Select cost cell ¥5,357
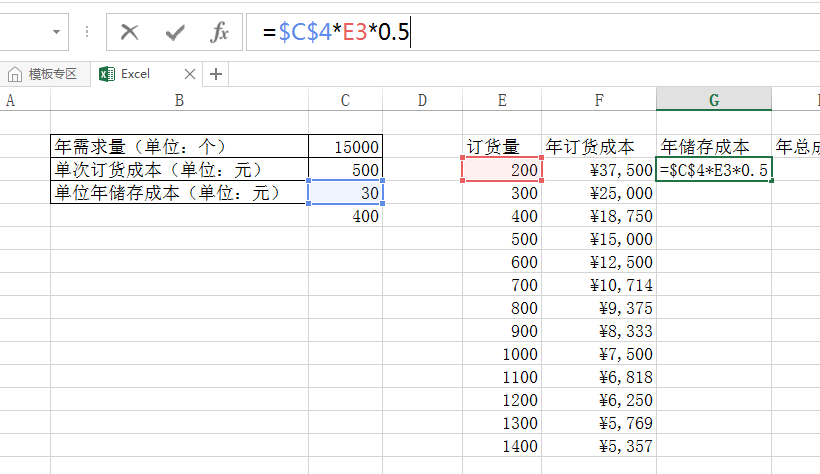This screenshot has width=820, height=474. [x=599, y=446]
